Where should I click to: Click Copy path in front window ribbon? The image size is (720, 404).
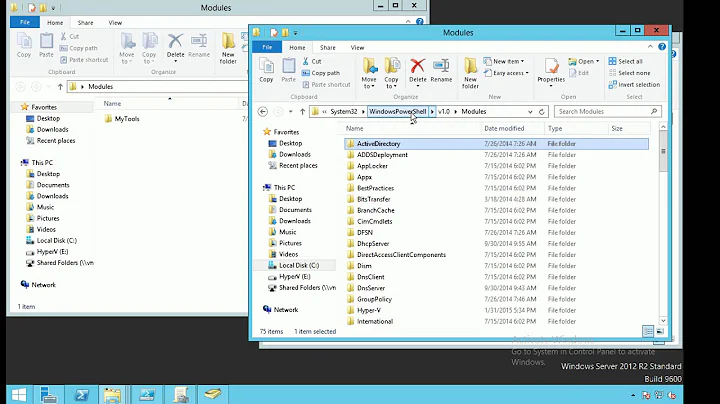(321, 73)
